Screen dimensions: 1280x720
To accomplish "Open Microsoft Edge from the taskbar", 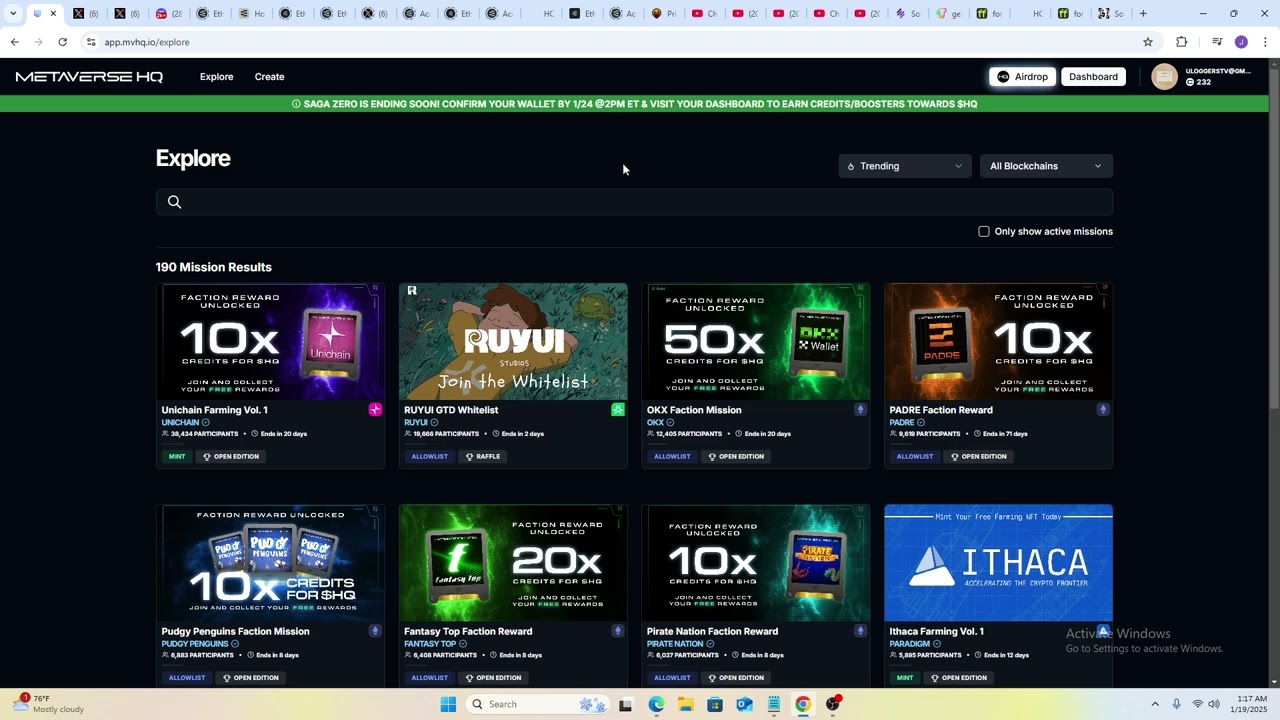I will (x=656, y=704).
